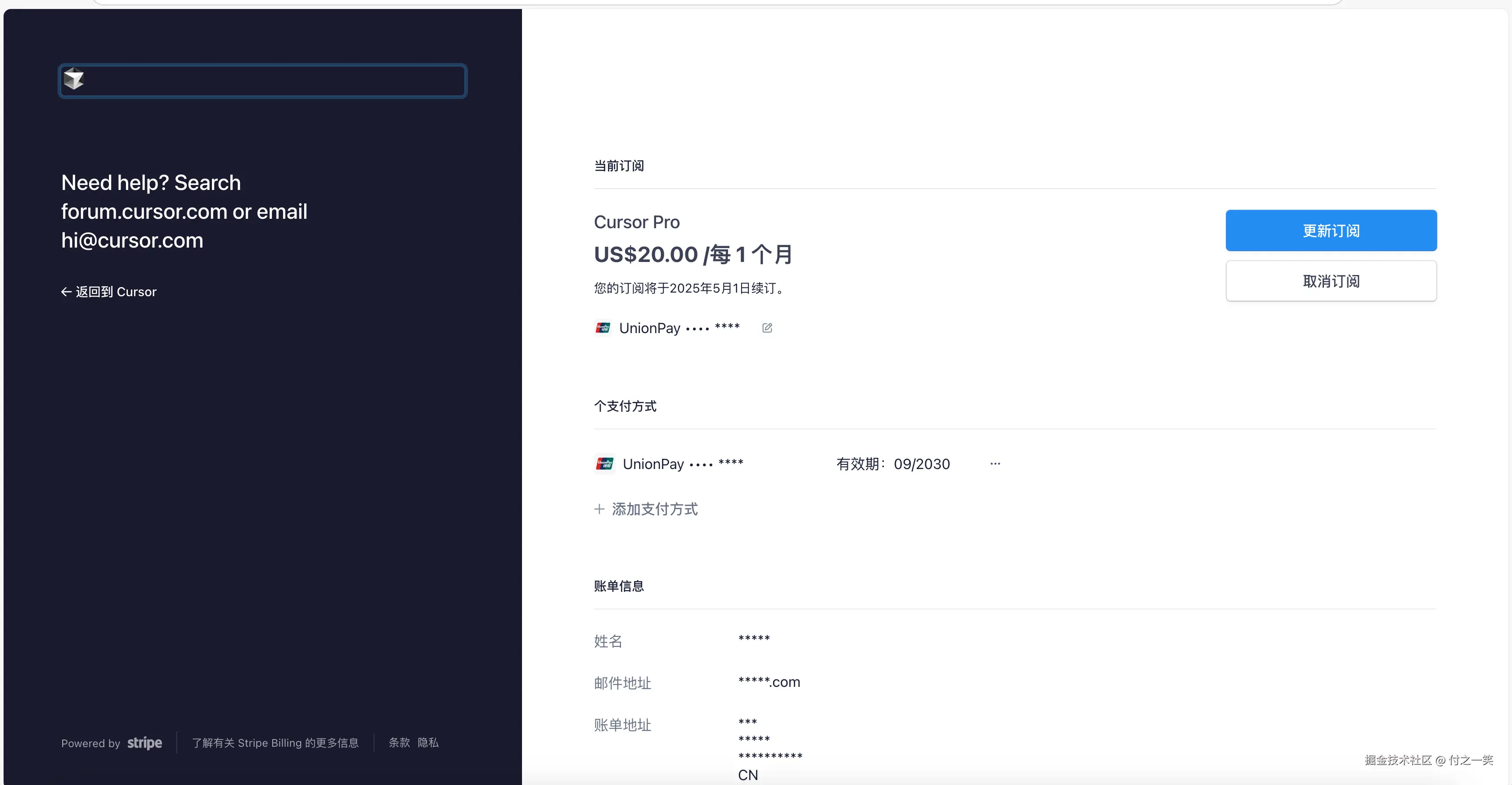Click the Cursor cube logo icon
This screenshot has height=785, width=1512.
(x=74, y=79)
